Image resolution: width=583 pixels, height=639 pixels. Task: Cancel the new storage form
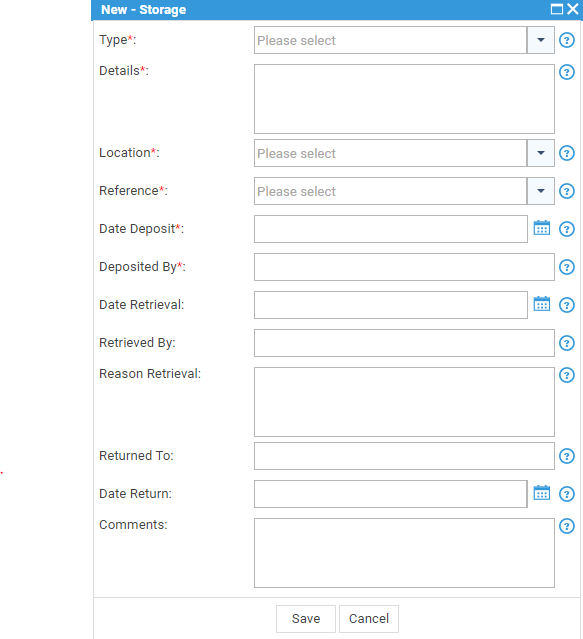pyautogui.click(x=369, y=619)
